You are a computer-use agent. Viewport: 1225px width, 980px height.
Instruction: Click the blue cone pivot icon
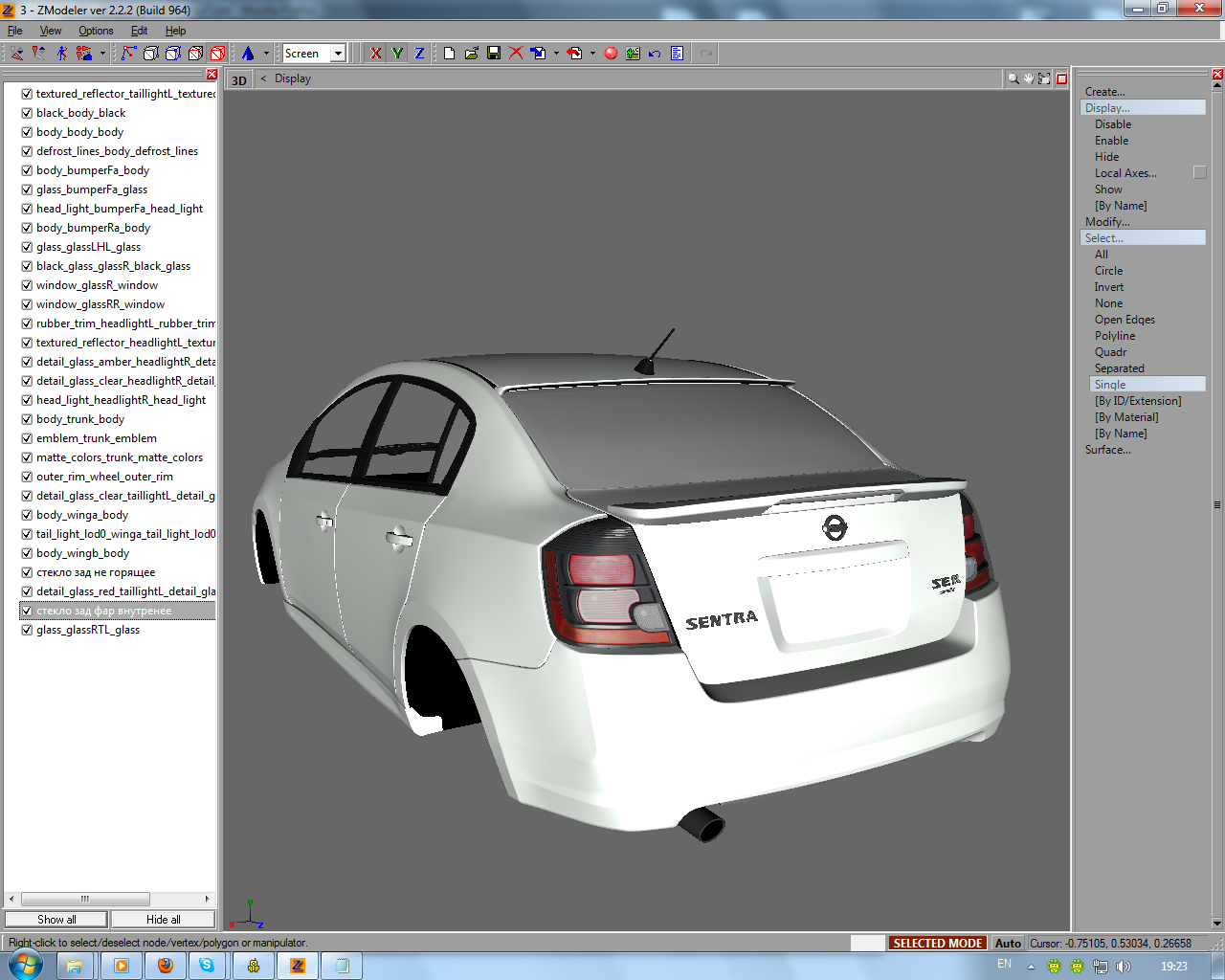coord(248,54)
